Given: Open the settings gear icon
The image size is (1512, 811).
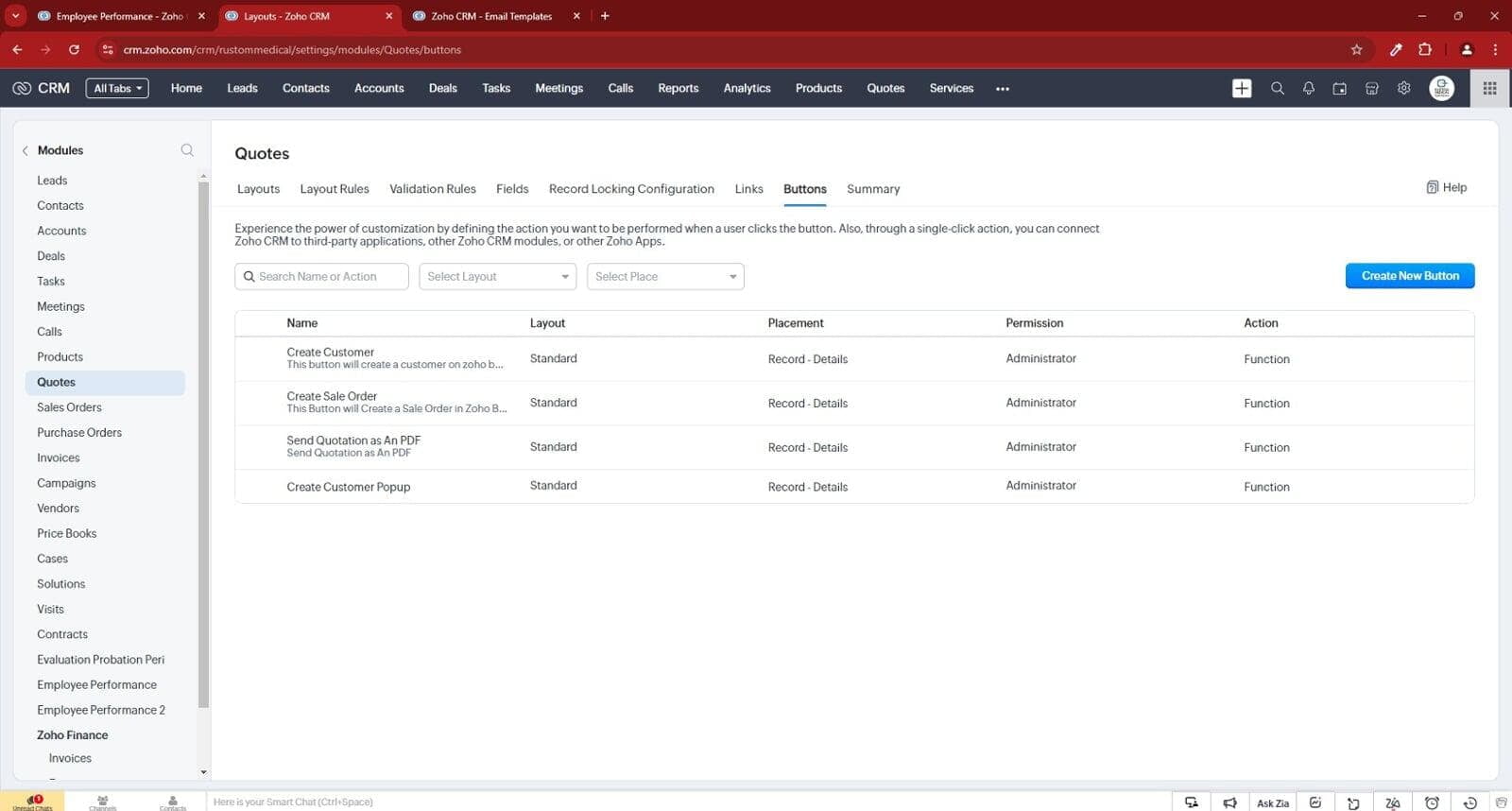Looking at the screenshot, I should (x=1403, y=88).
